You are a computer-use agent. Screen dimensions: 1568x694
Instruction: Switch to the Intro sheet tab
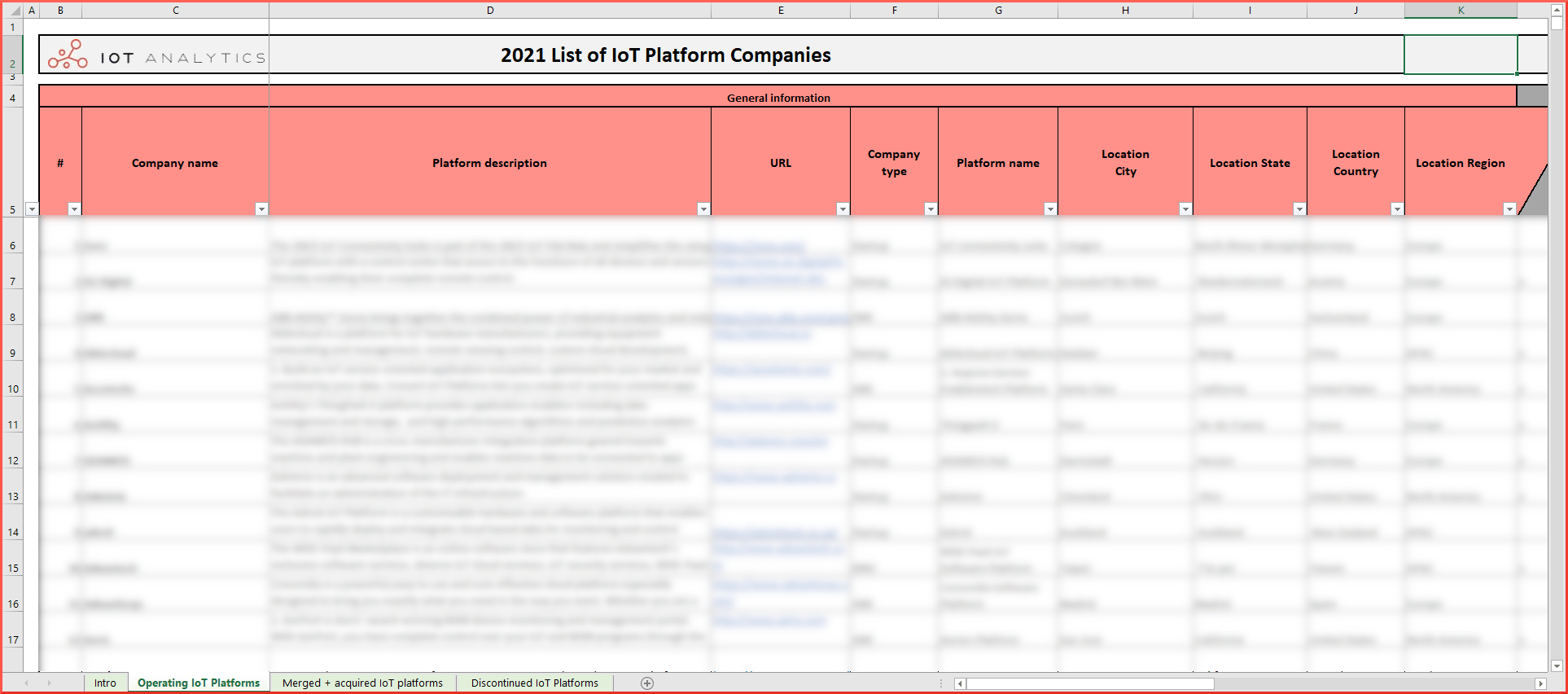click(105, 683)
